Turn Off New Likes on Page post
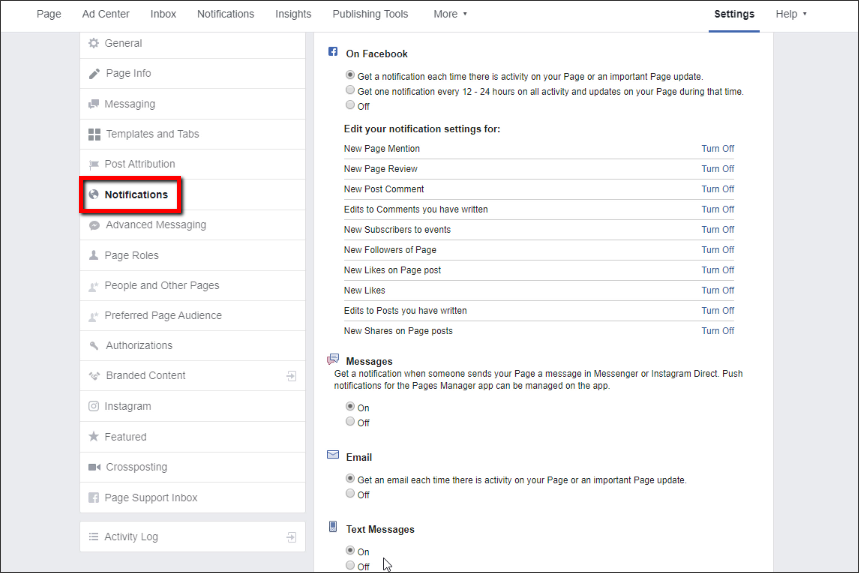 tap(718, 270)
